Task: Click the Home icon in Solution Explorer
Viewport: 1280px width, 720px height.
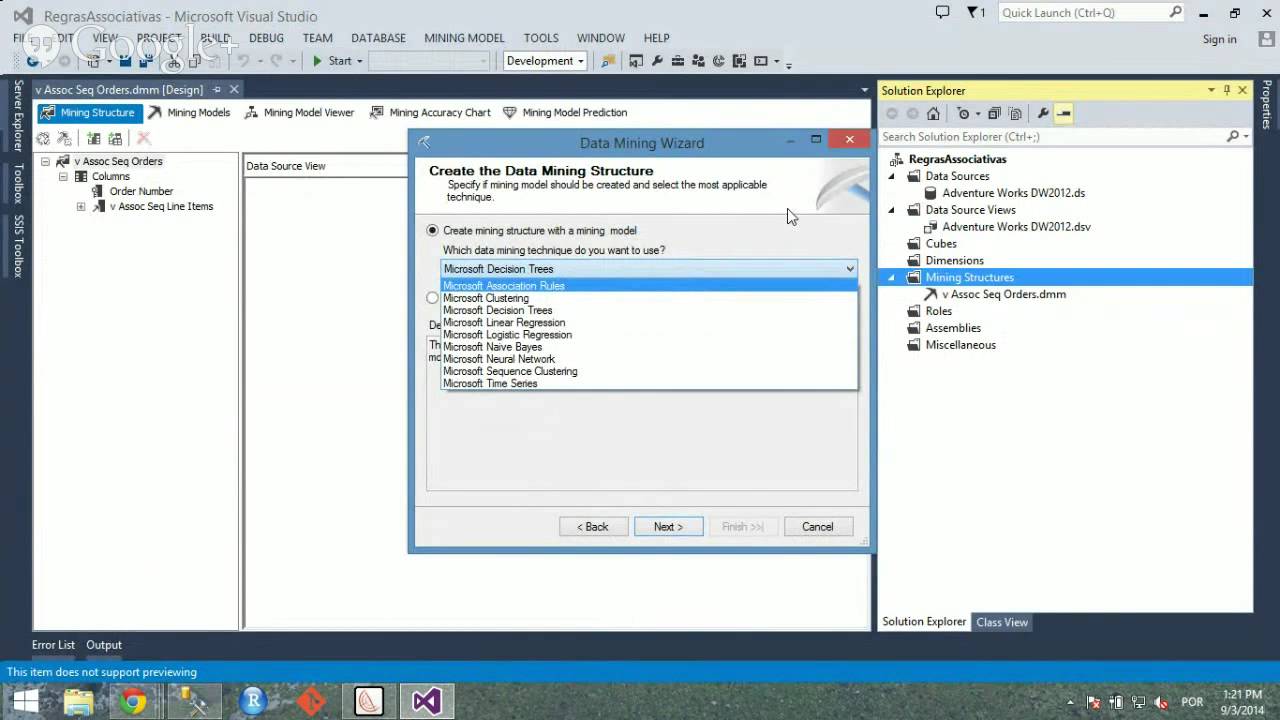Action: click(933, 114)
